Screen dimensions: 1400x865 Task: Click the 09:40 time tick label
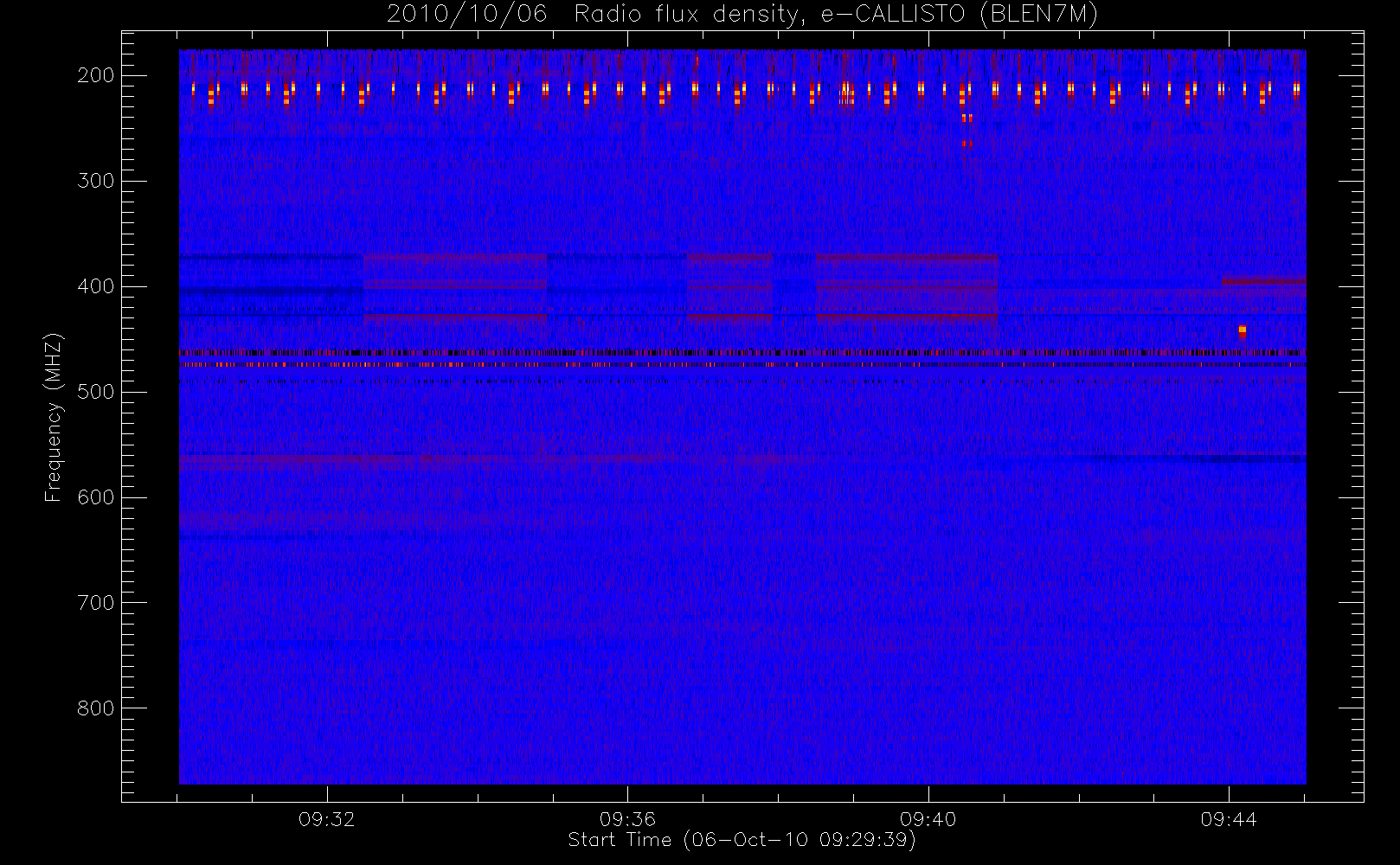click(928, 819)
